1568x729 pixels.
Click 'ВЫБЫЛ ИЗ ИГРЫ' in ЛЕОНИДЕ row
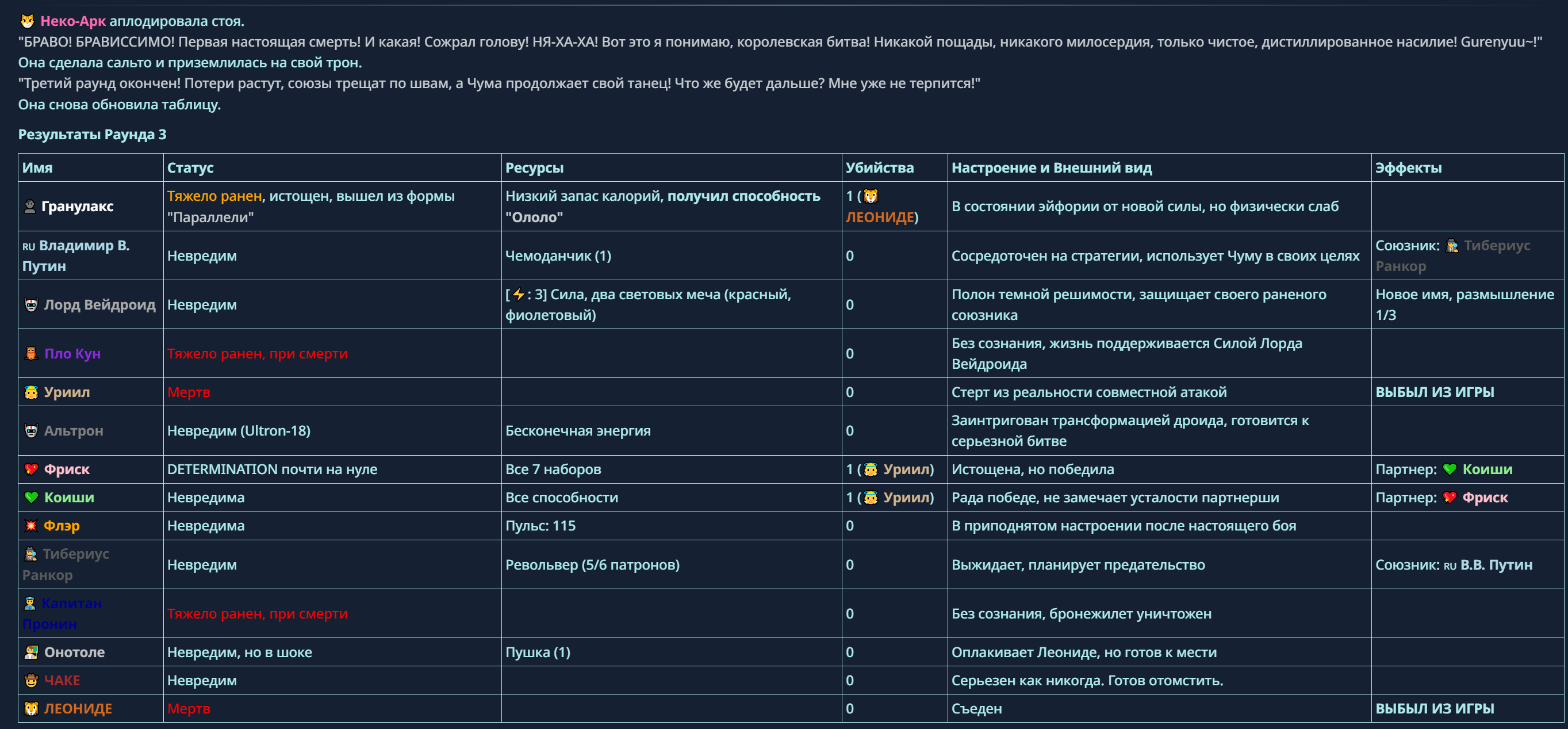tap(1435, 709)
